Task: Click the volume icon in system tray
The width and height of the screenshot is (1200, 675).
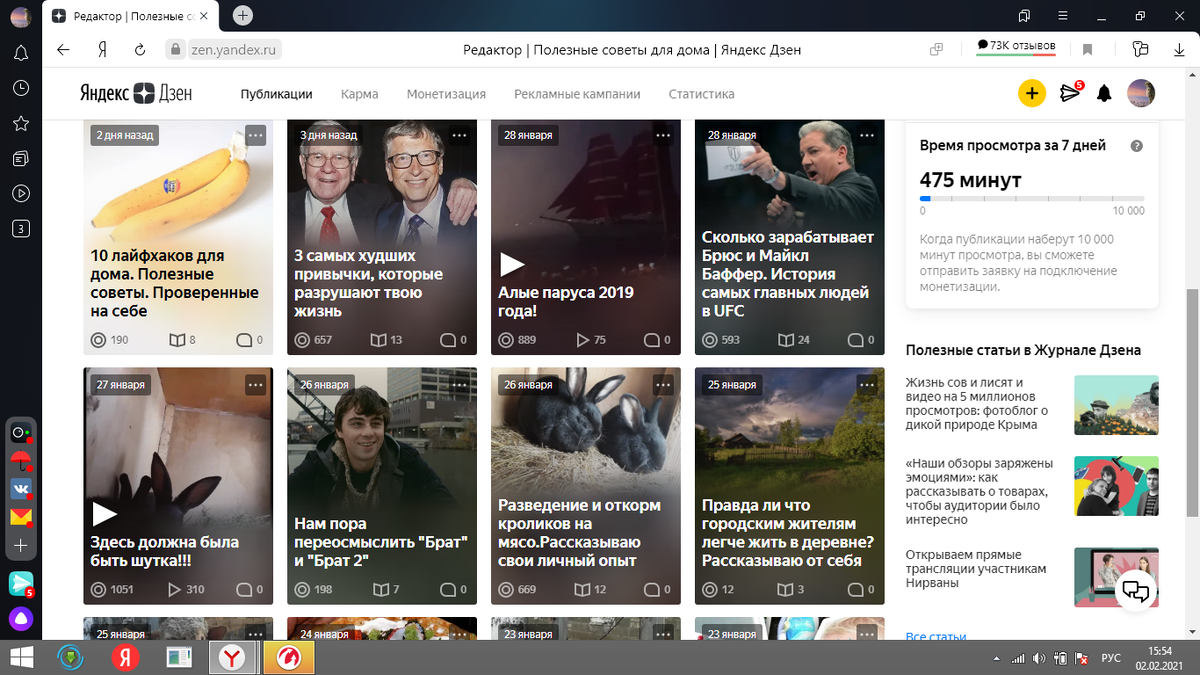Action: pyautogui.click(x=1040, y=658)
